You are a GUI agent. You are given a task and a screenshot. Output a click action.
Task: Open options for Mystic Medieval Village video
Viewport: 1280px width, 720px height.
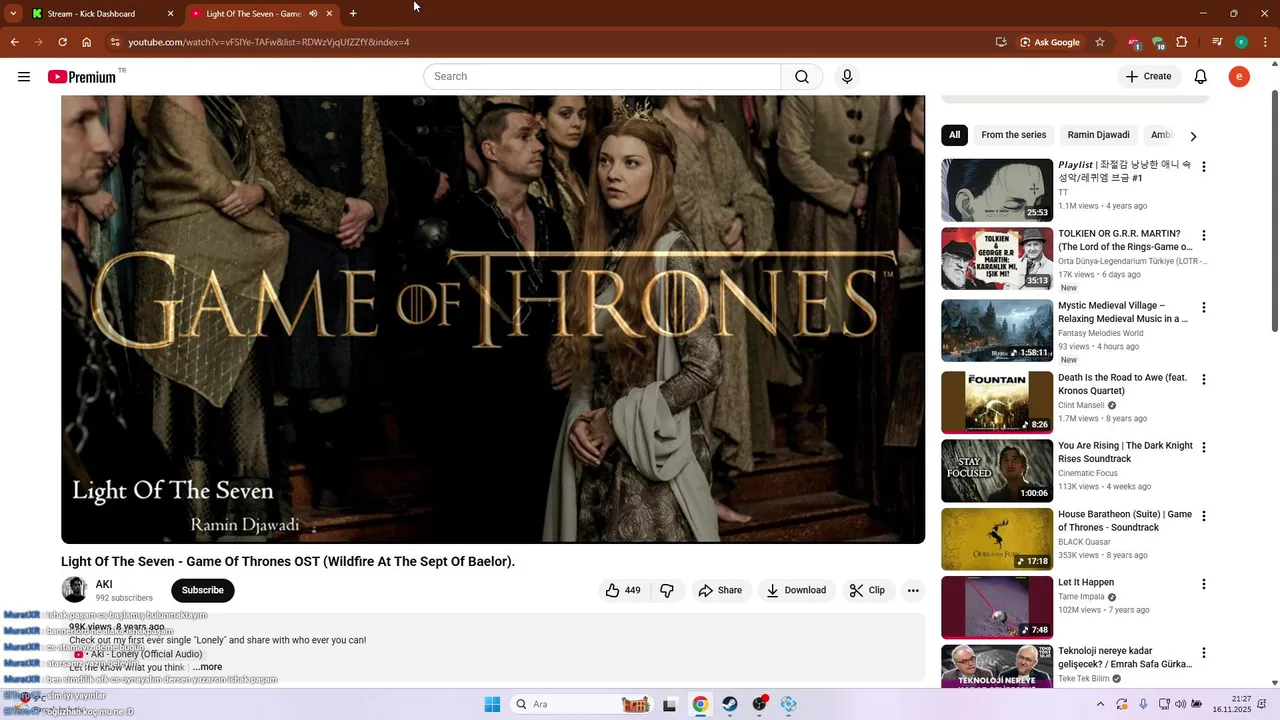coord(1204,308)
